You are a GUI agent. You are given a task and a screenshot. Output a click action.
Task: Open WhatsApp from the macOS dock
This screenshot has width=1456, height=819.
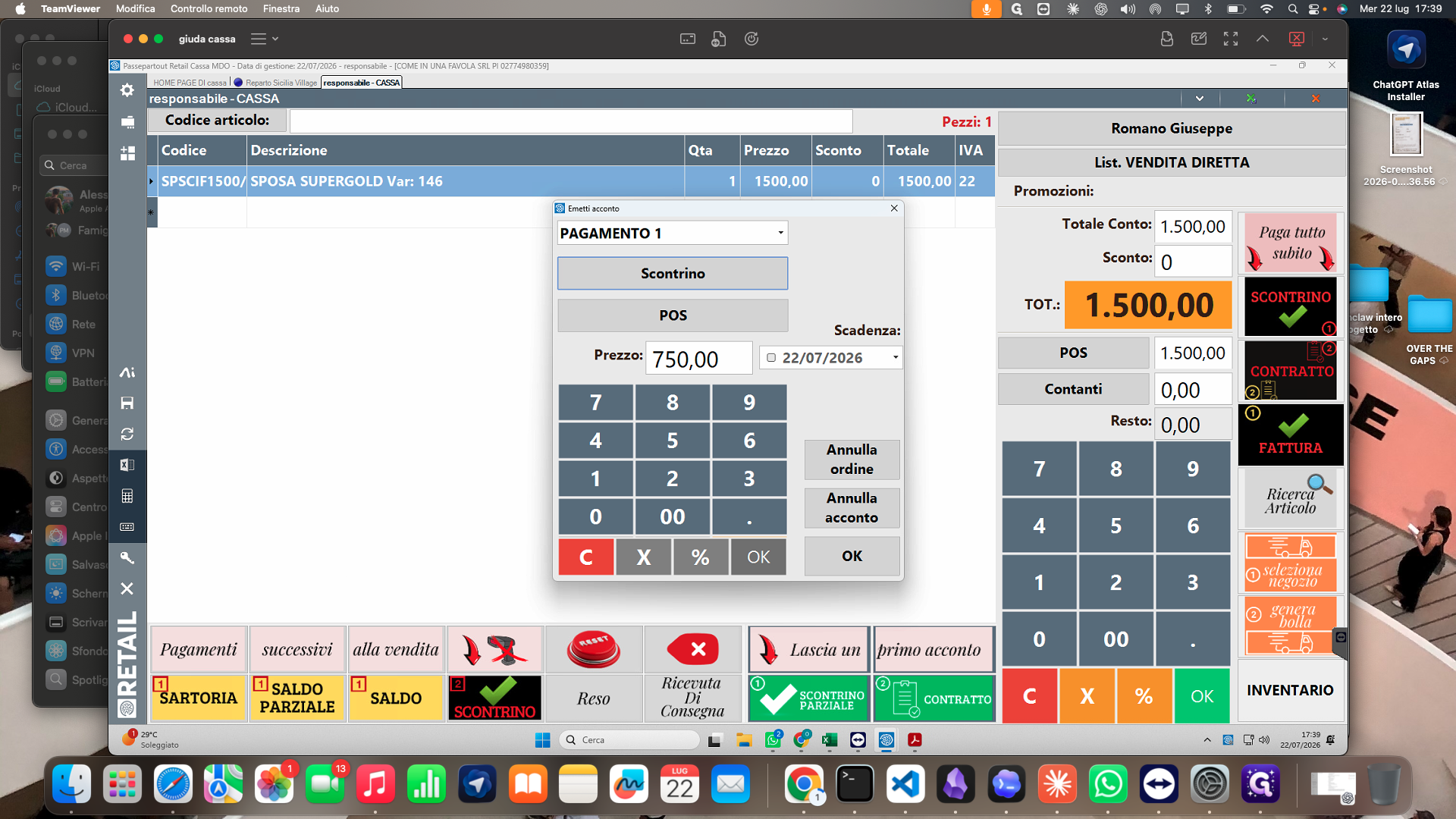1108,784
